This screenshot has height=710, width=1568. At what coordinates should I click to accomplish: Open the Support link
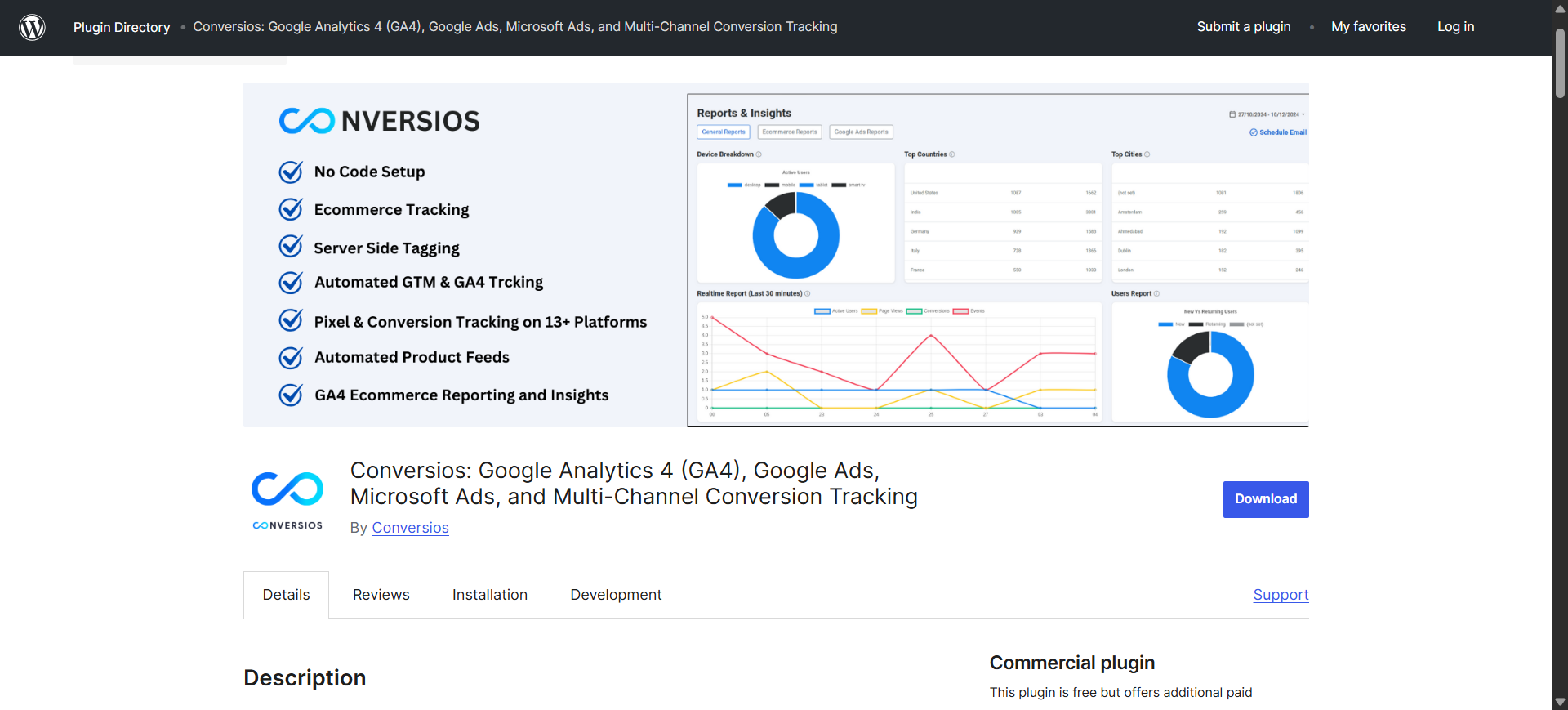[x=1281, y=595]
